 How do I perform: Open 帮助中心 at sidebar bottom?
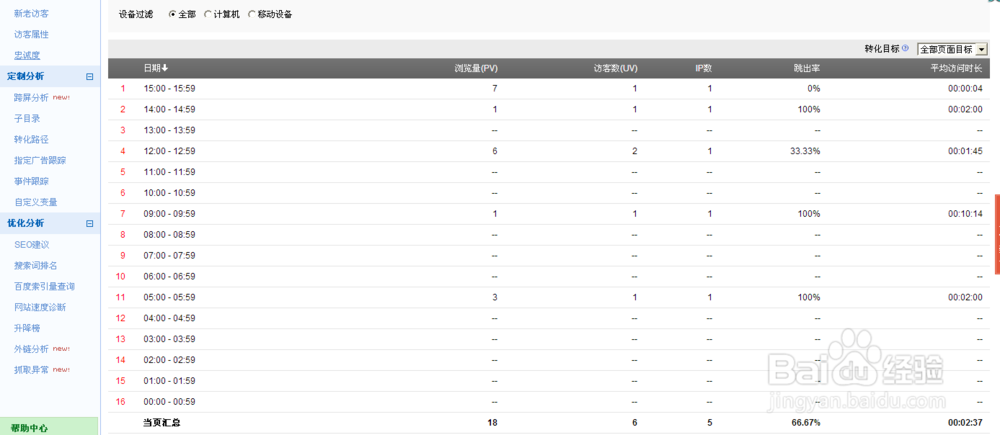pos(29,428)
